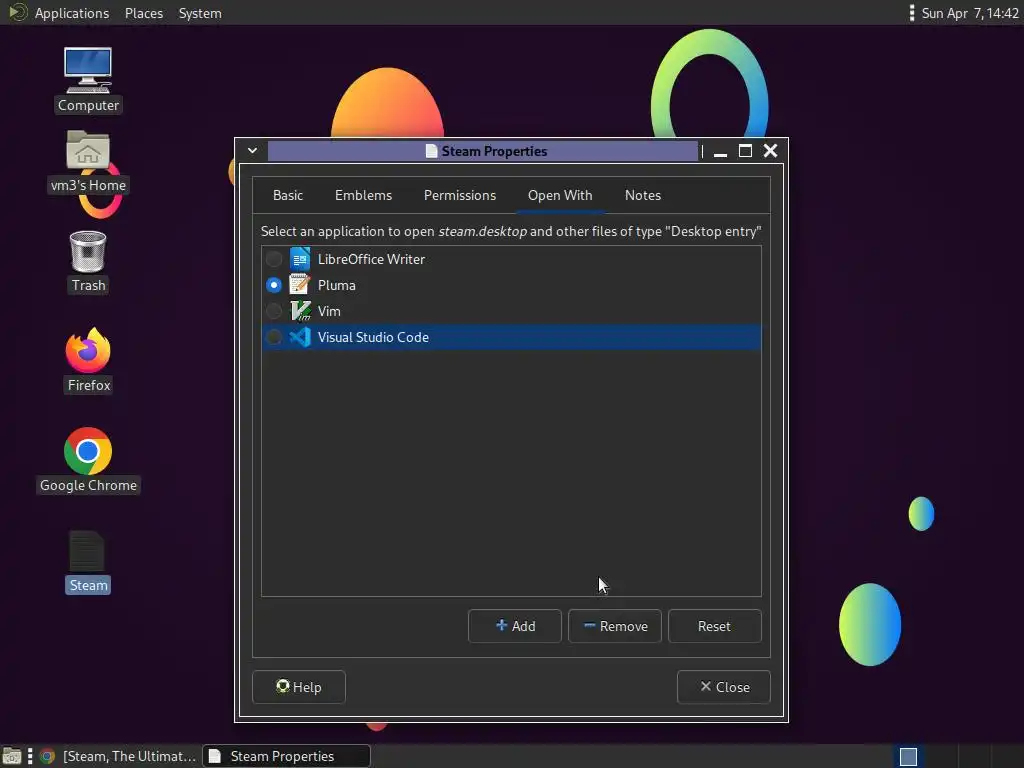Screen dimensions: 1024x768
Task: Click the top panel three-dot handle
Action: 912,13
